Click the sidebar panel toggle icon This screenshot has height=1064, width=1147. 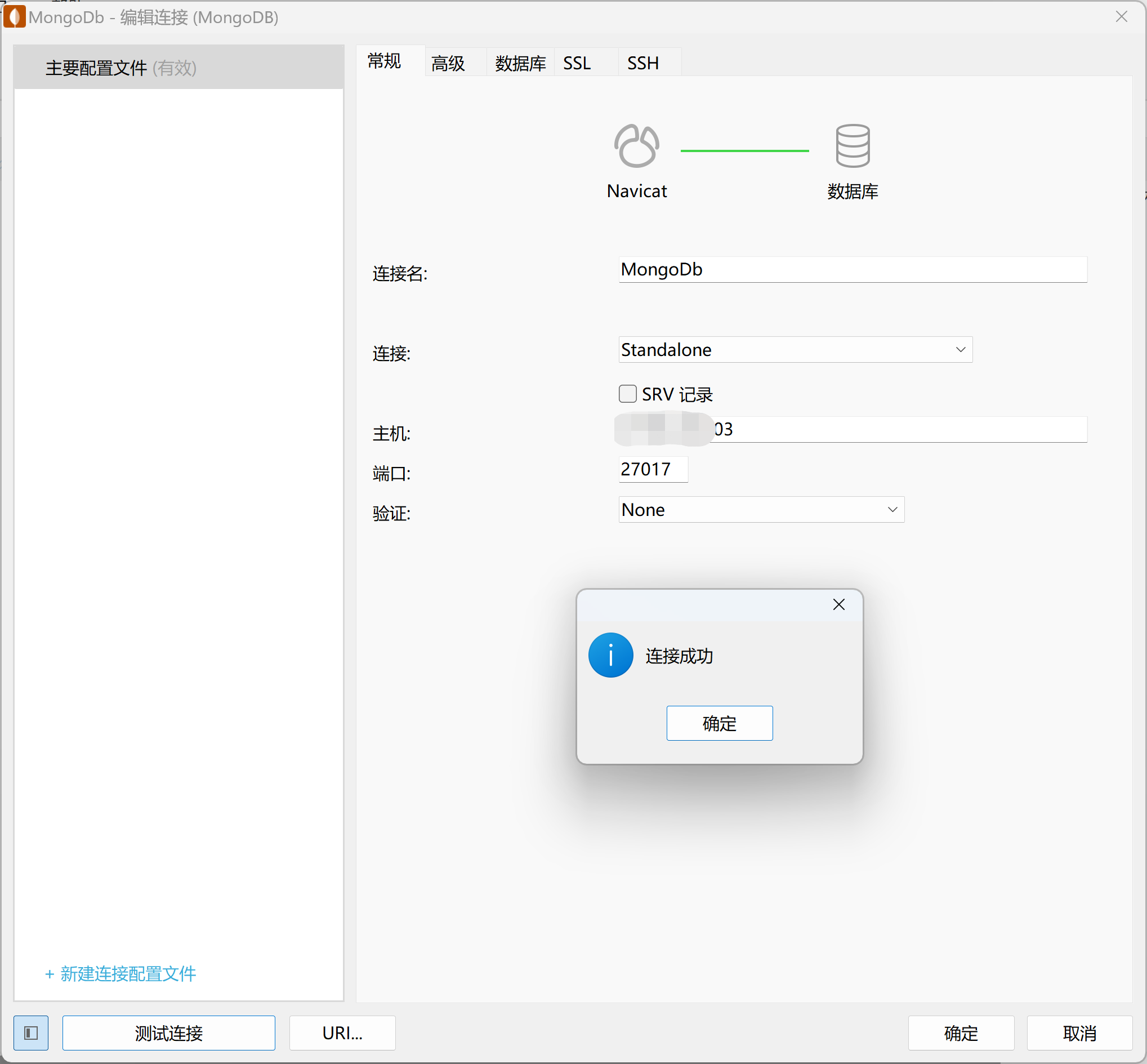click(x=31, y=1033)
